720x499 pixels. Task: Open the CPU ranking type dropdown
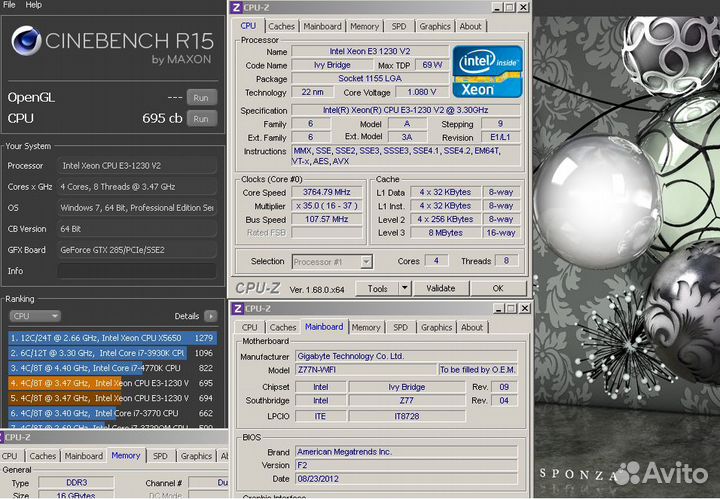point(35,316)
